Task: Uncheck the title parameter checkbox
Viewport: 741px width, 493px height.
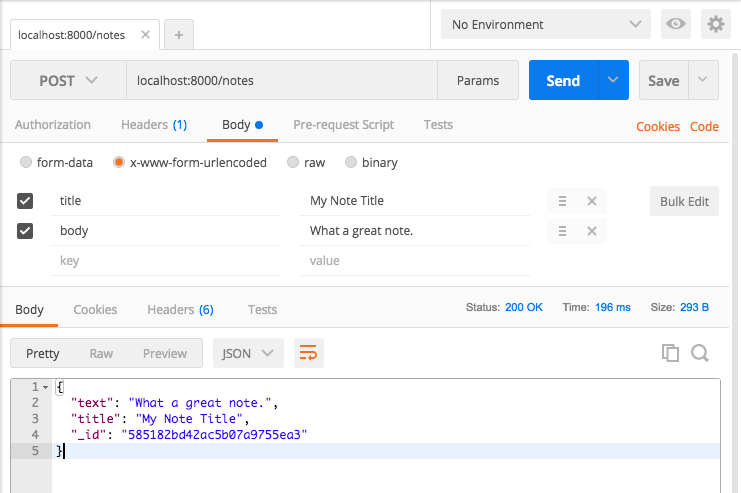Action: [x=26, y=201]
